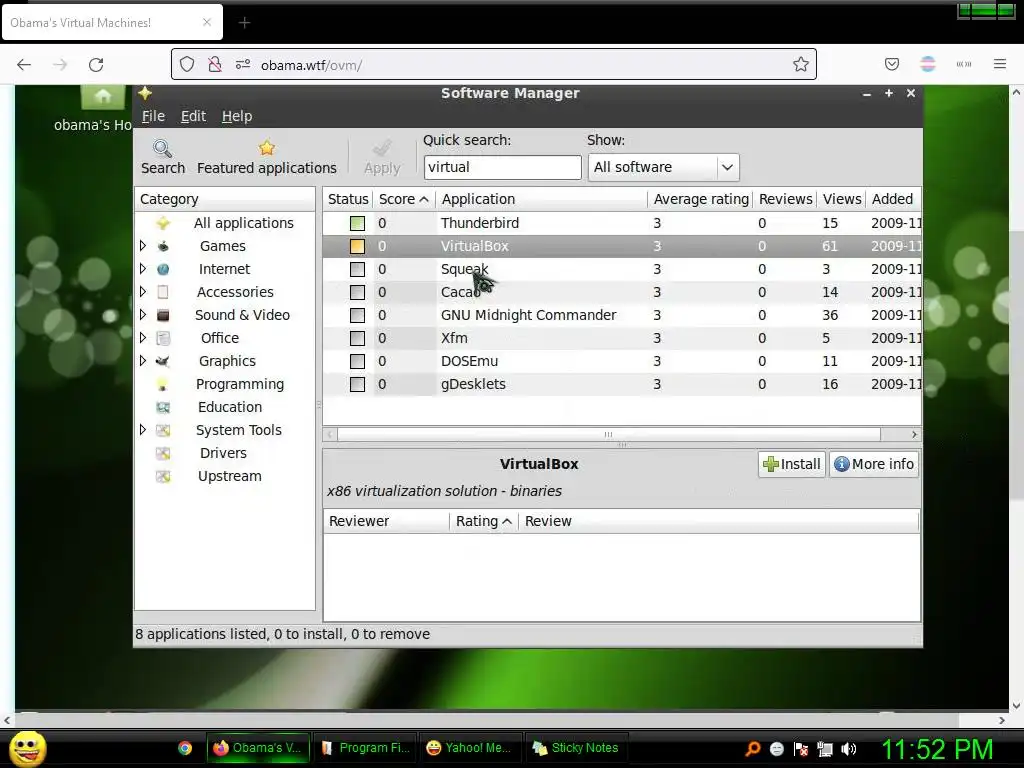
Task: Open the Help menu
Action: (236, 116)
